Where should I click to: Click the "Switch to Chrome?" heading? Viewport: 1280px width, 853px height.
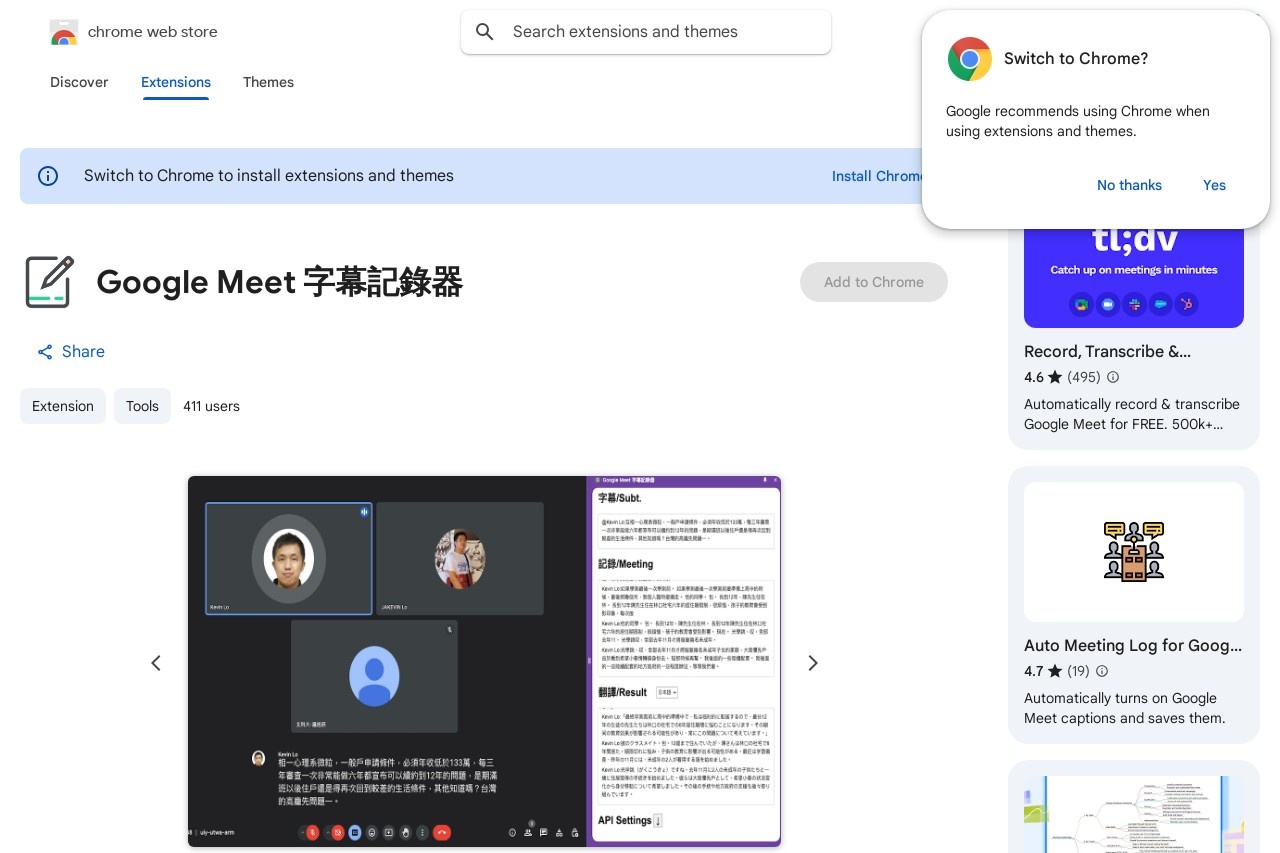pos(1076,59)
